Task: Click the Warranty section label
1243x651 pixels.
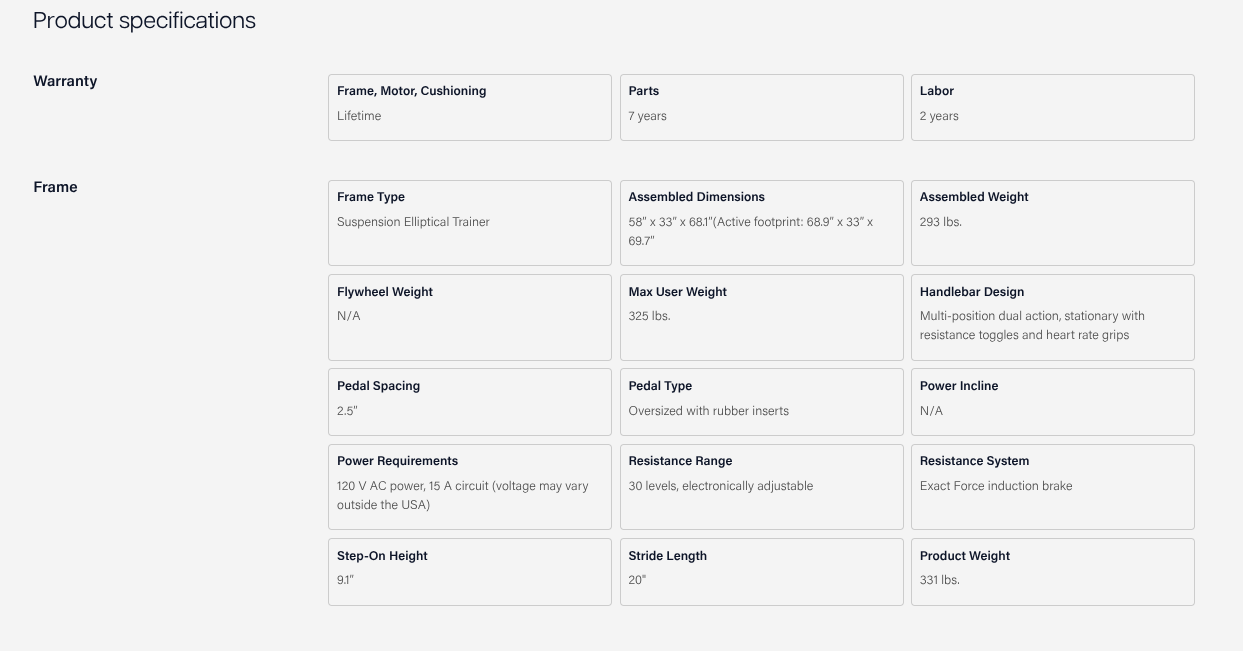Action: click(65, 81)
